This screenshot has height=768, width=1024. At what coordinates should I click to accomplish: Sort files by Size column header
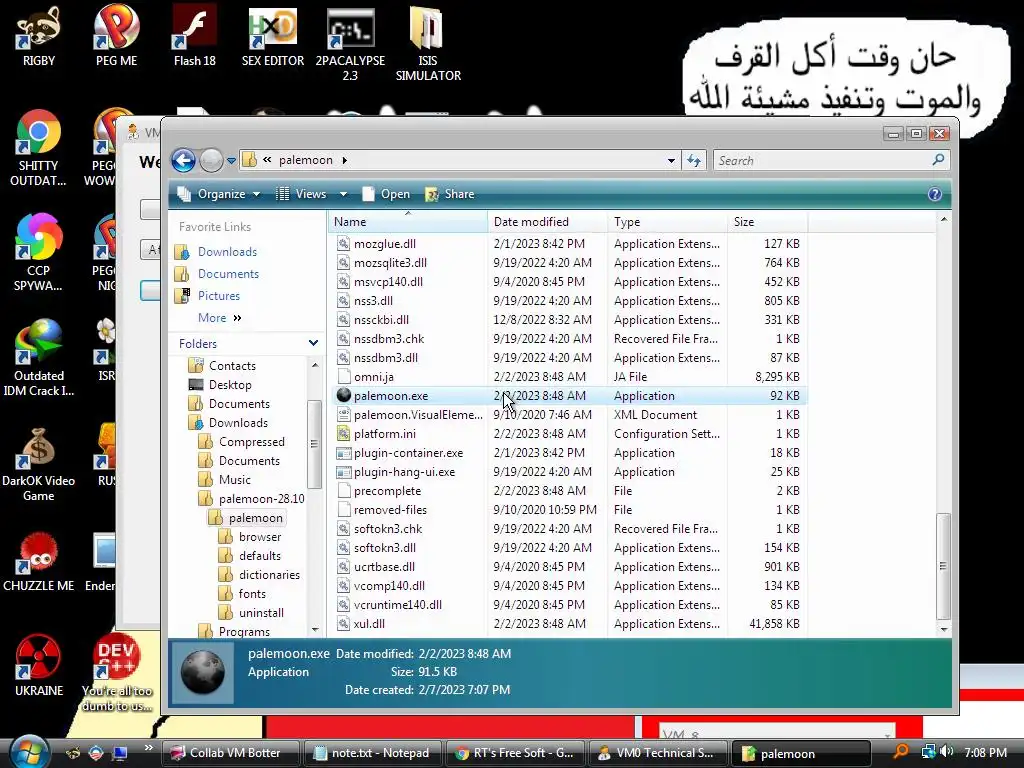point(767,222)
